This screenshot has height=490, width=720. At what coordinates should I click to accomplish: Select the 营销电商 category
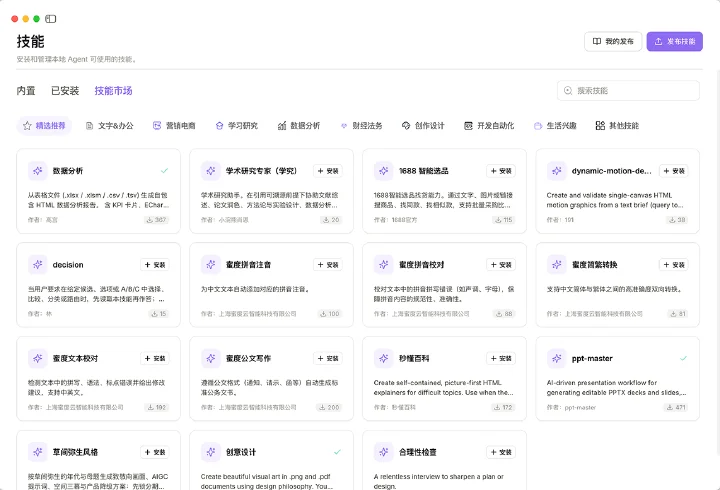(x=174, y=125)
